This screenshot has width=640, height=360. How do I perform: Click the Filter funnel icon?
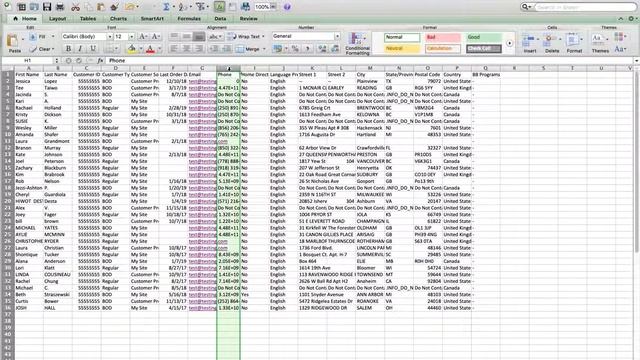(x=200, y=7)
